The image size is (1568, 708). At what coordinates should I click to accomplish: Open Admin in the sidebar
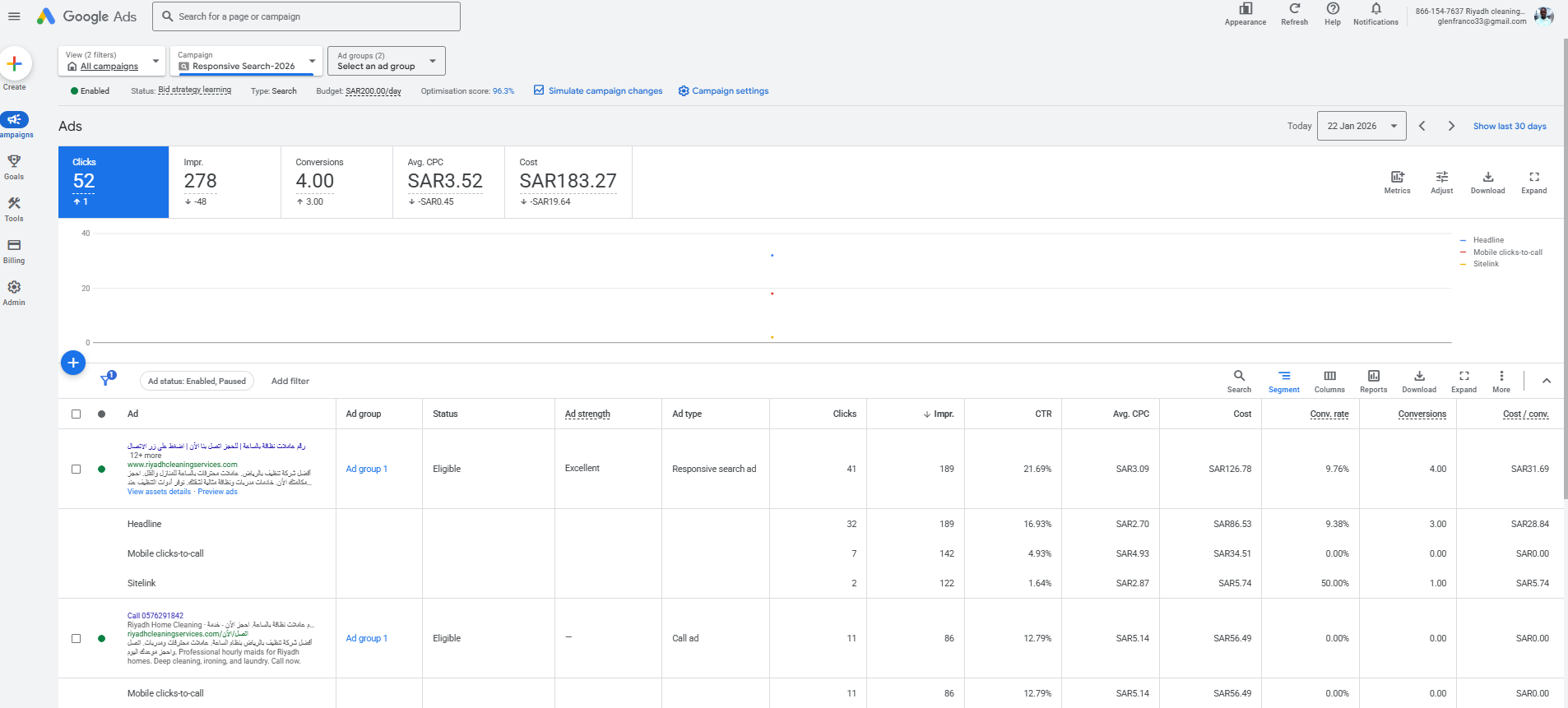pos(14,293)
